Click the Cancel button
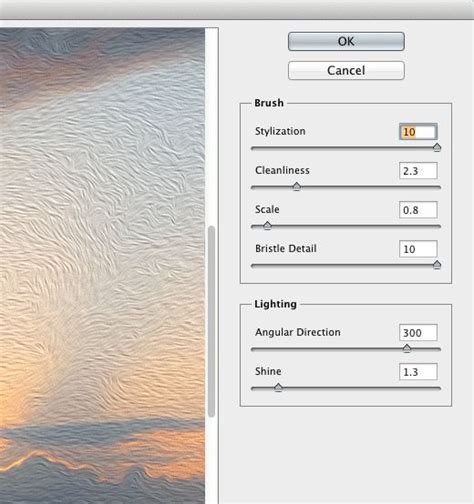Viewport: 474px width, 504px height. (346, 70)
